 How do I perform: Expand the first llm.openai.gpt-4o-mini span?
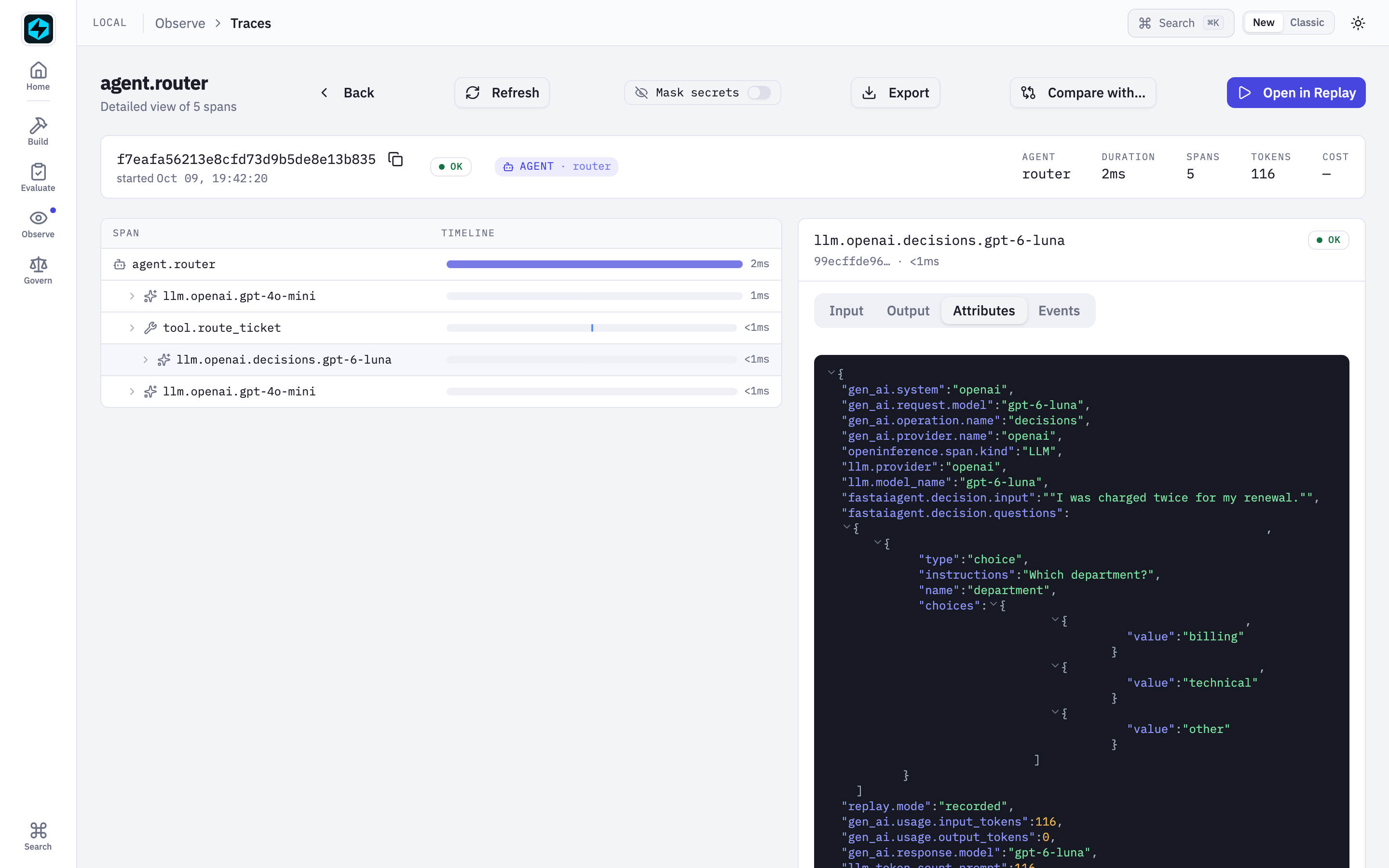[x=132, y=296]
